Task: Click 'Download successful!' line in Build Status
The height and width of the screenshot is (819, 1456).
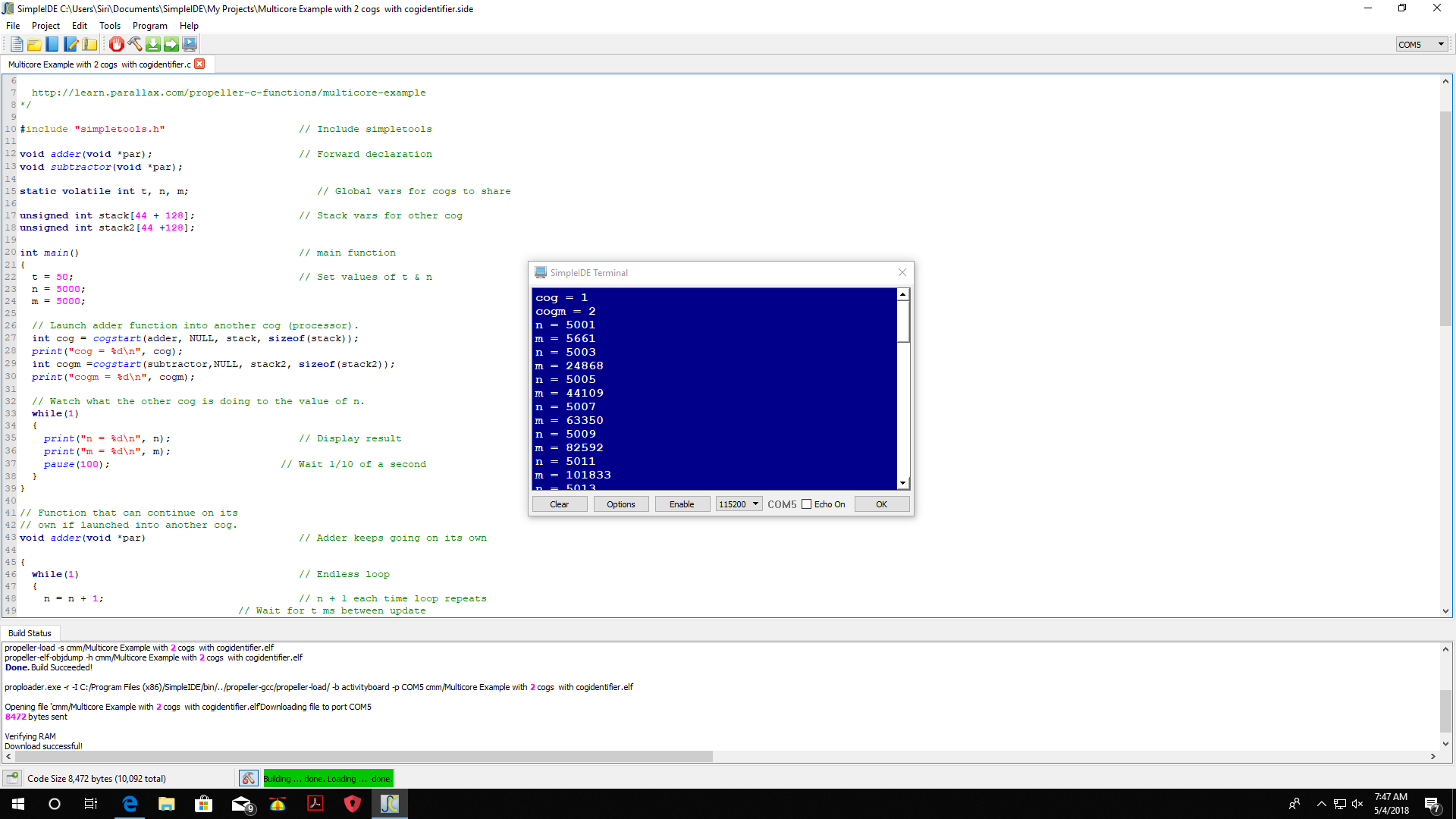Action: tap(43, 746)
